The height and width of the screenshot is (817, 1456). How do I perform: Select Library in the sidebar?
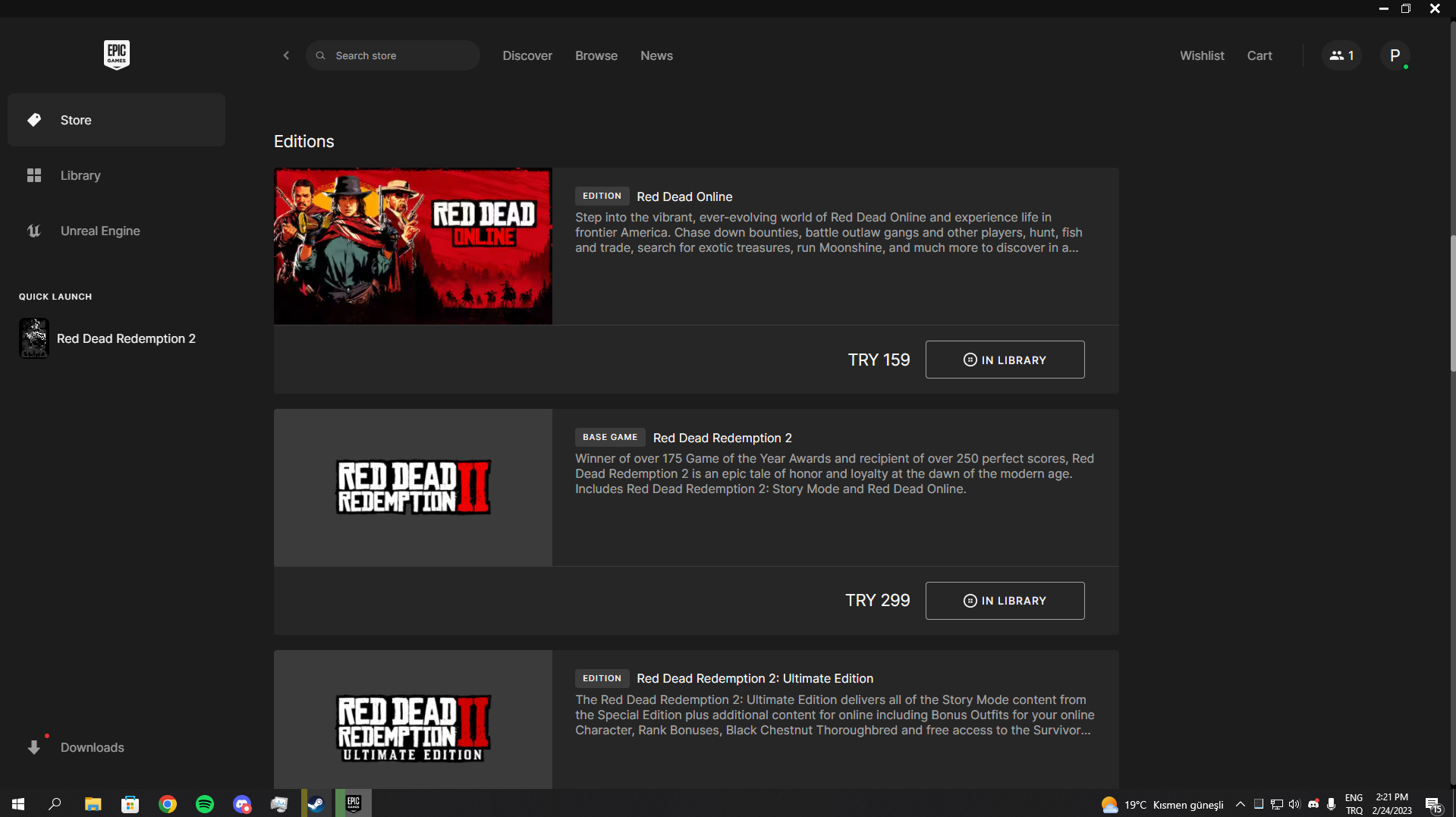[x=116, y=175]
